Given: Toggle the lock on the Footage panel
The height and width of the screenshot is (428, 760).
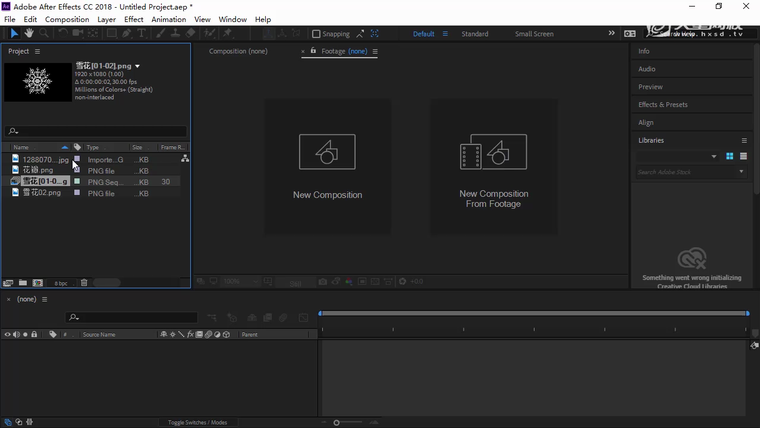Looking at the screenshot, I should (x=313, y=51).
